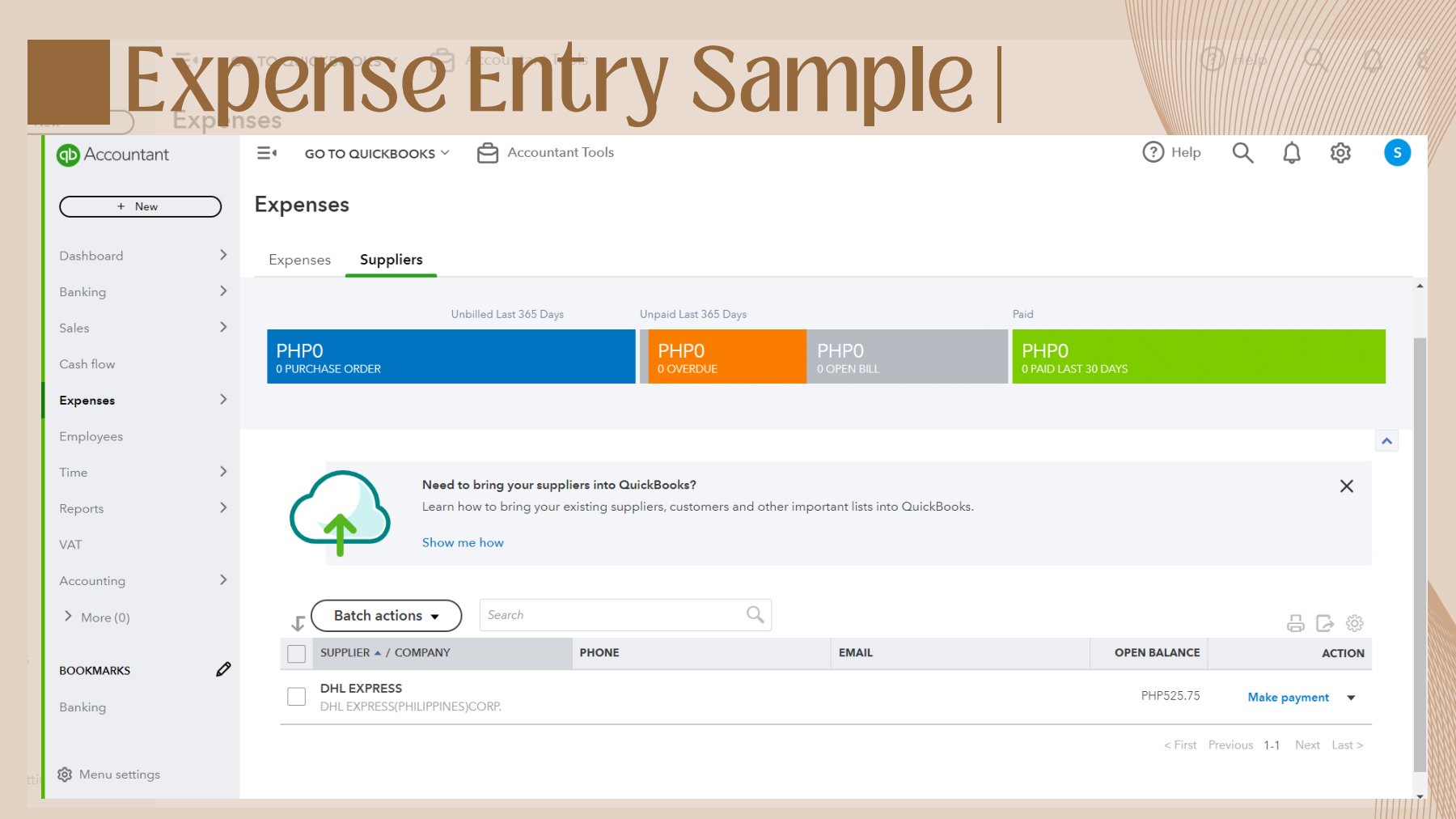Open supplier table settings gear
This screenshot has height=819, width=1456.
1355,623
